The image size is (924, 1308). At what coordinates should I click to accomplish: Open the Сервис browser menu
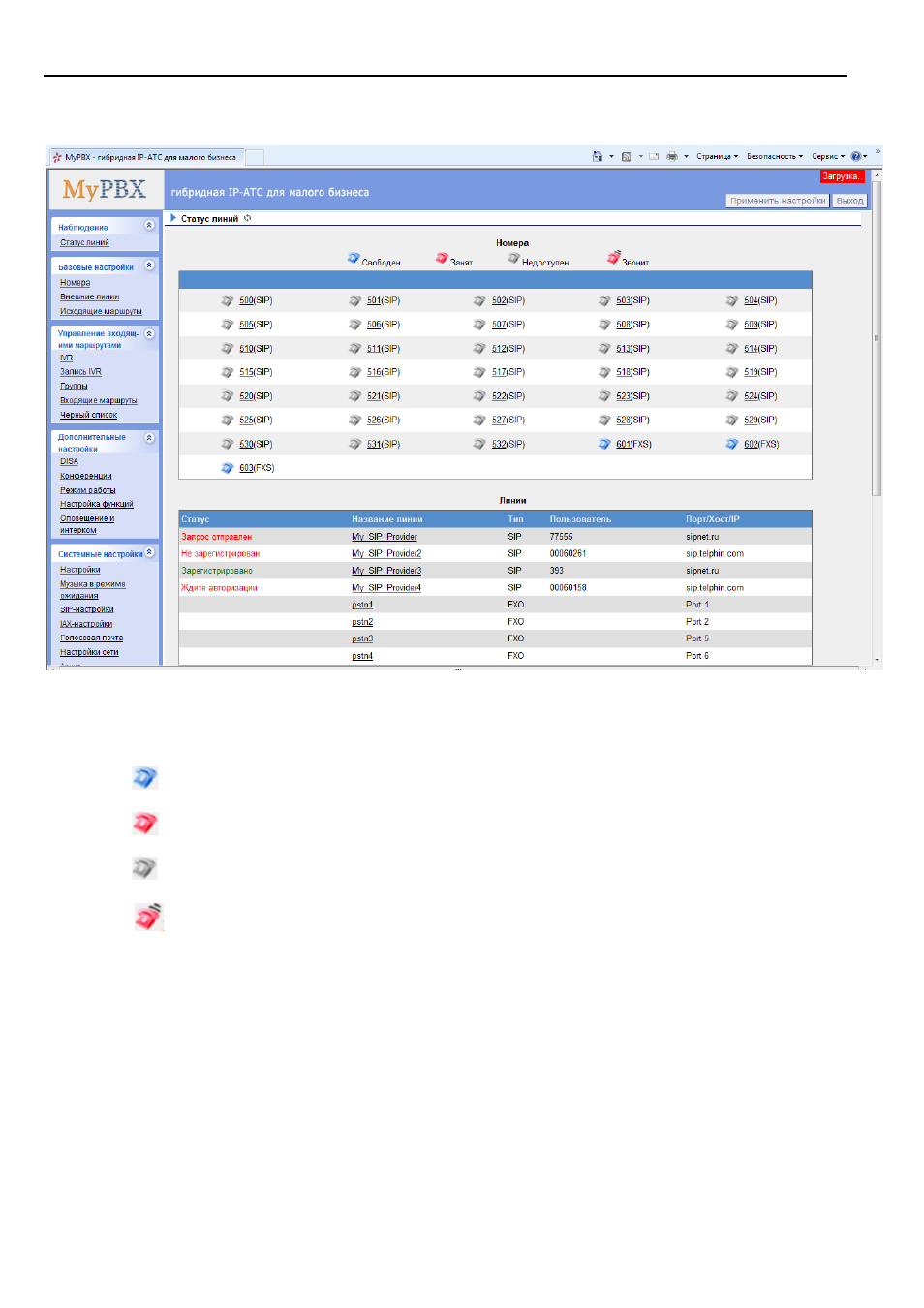point(828,156)
